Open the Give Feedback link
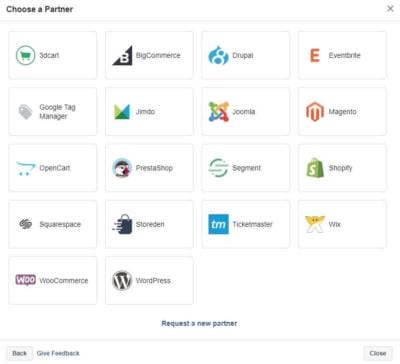 [x=58, y=353]
